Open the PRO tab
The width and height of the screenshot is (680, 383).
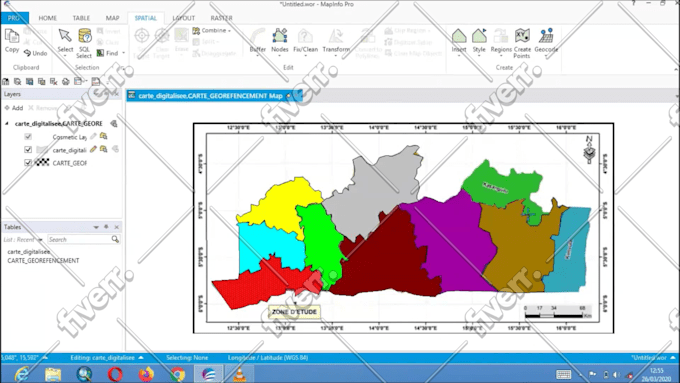tap(14, 18)
